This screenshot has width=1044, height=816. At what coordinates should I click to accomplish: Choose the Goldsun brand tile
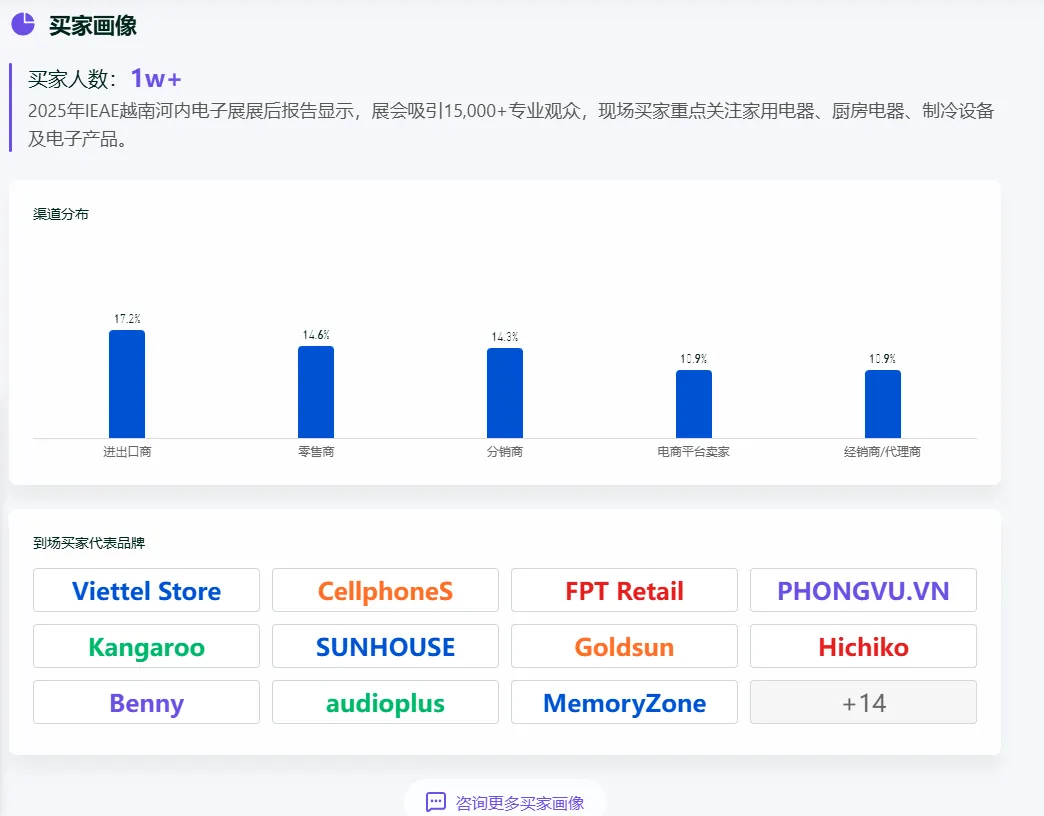625,646
